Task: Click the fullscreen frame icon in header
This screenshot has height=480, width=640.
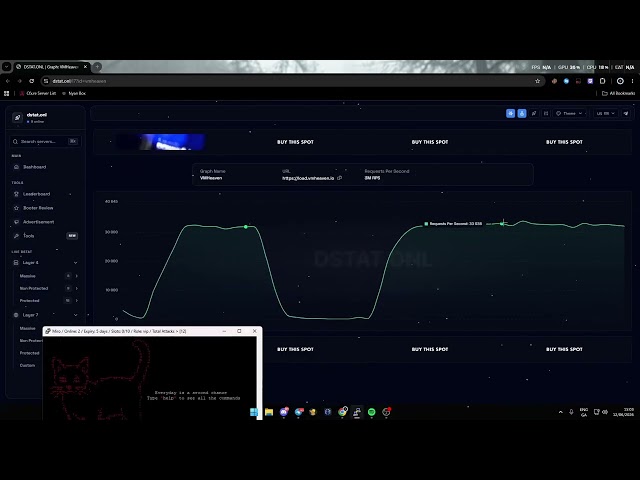Action: click(x=546, y=113)
